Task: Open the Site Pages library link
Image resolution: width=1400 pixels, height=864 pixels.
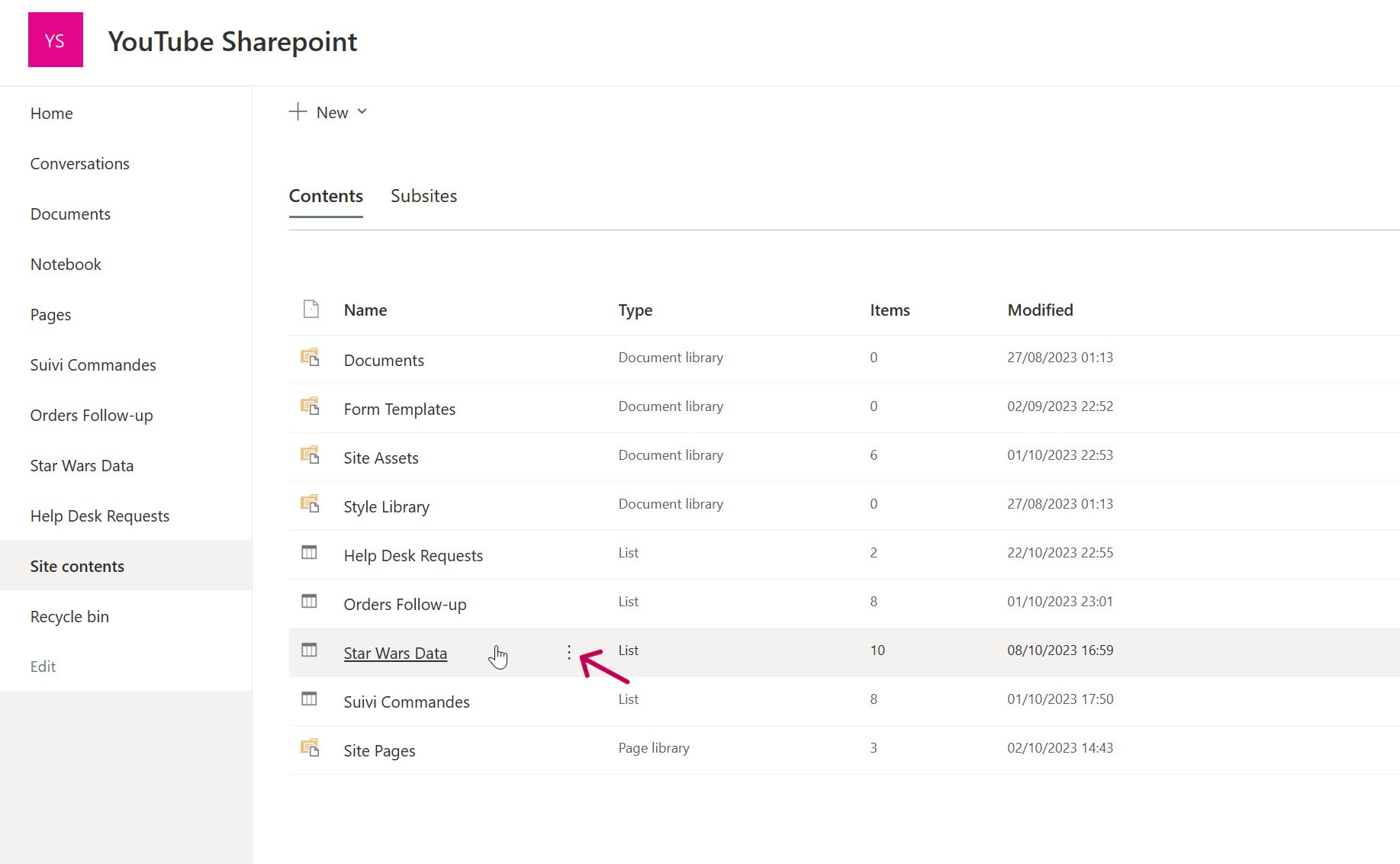Action: tap(379, 751)
